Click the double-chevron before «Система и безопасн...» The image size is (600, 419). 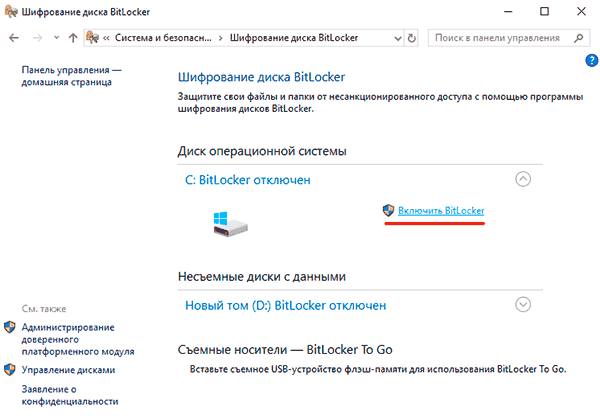(106, 38)
